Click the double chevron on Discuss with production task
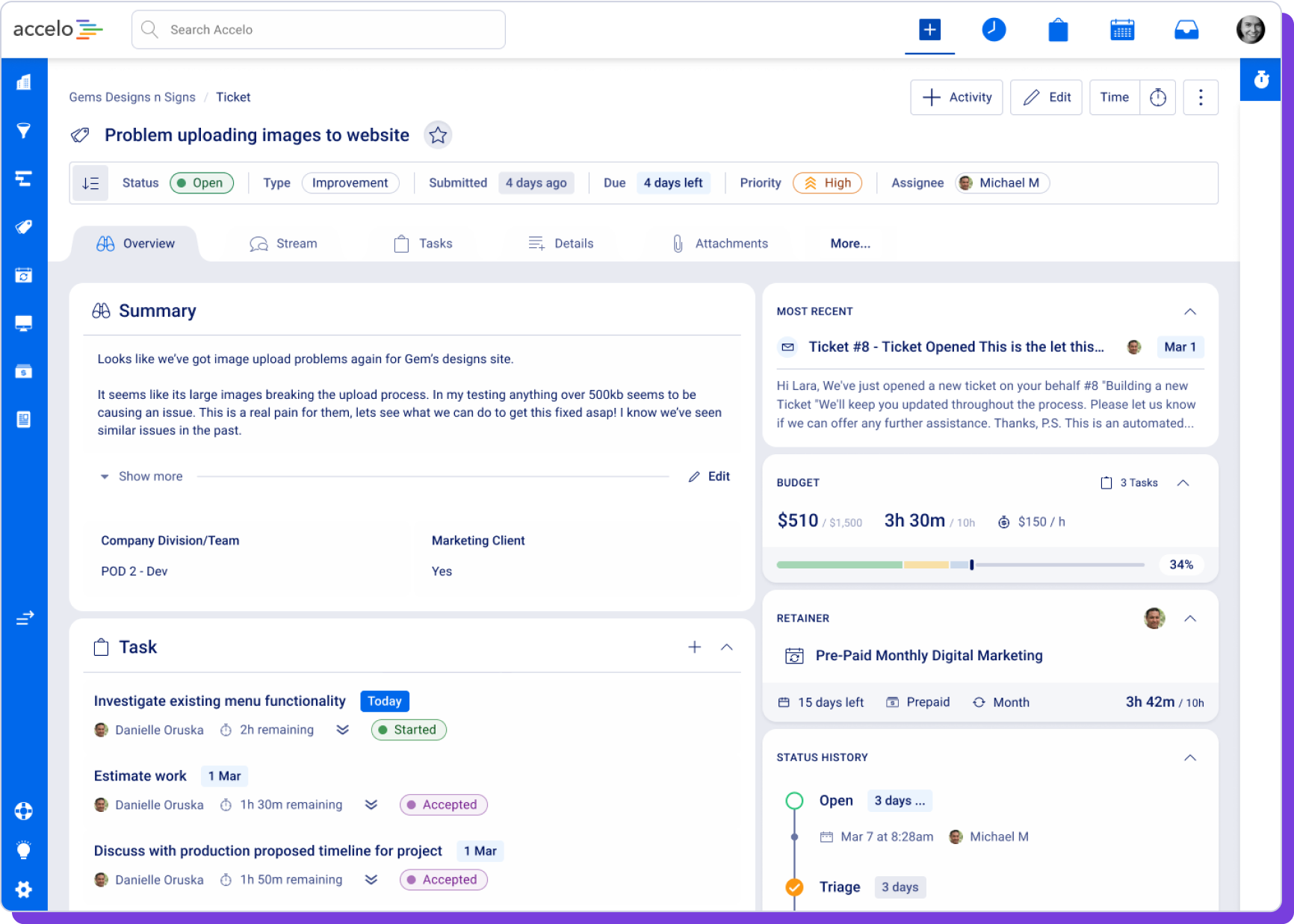The height and width of the screenshot is (924, 1294). tap(371, 880)
